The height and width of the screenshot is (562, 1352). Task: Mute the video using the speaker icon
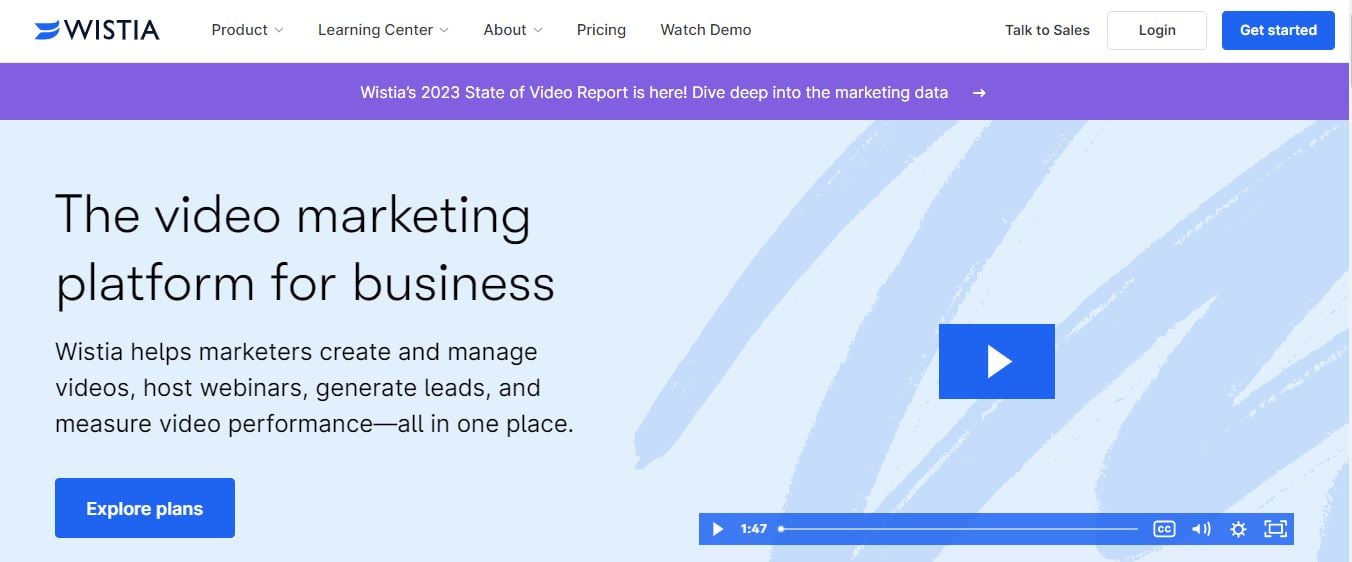pyautogui.click(x=1201, y=529)
